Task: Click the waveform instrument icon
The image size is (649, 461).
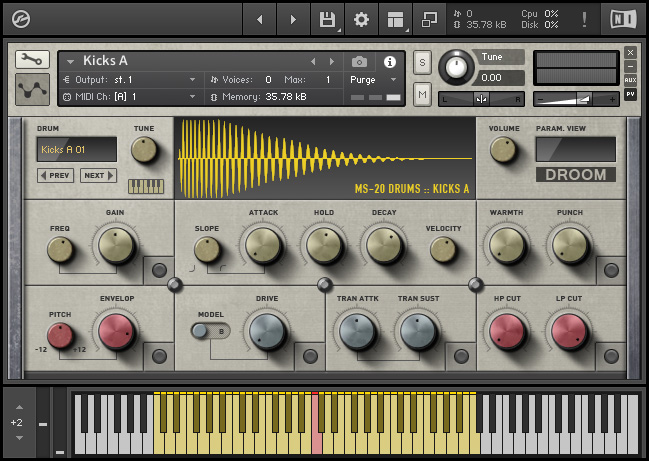Action: pos(32,89)
